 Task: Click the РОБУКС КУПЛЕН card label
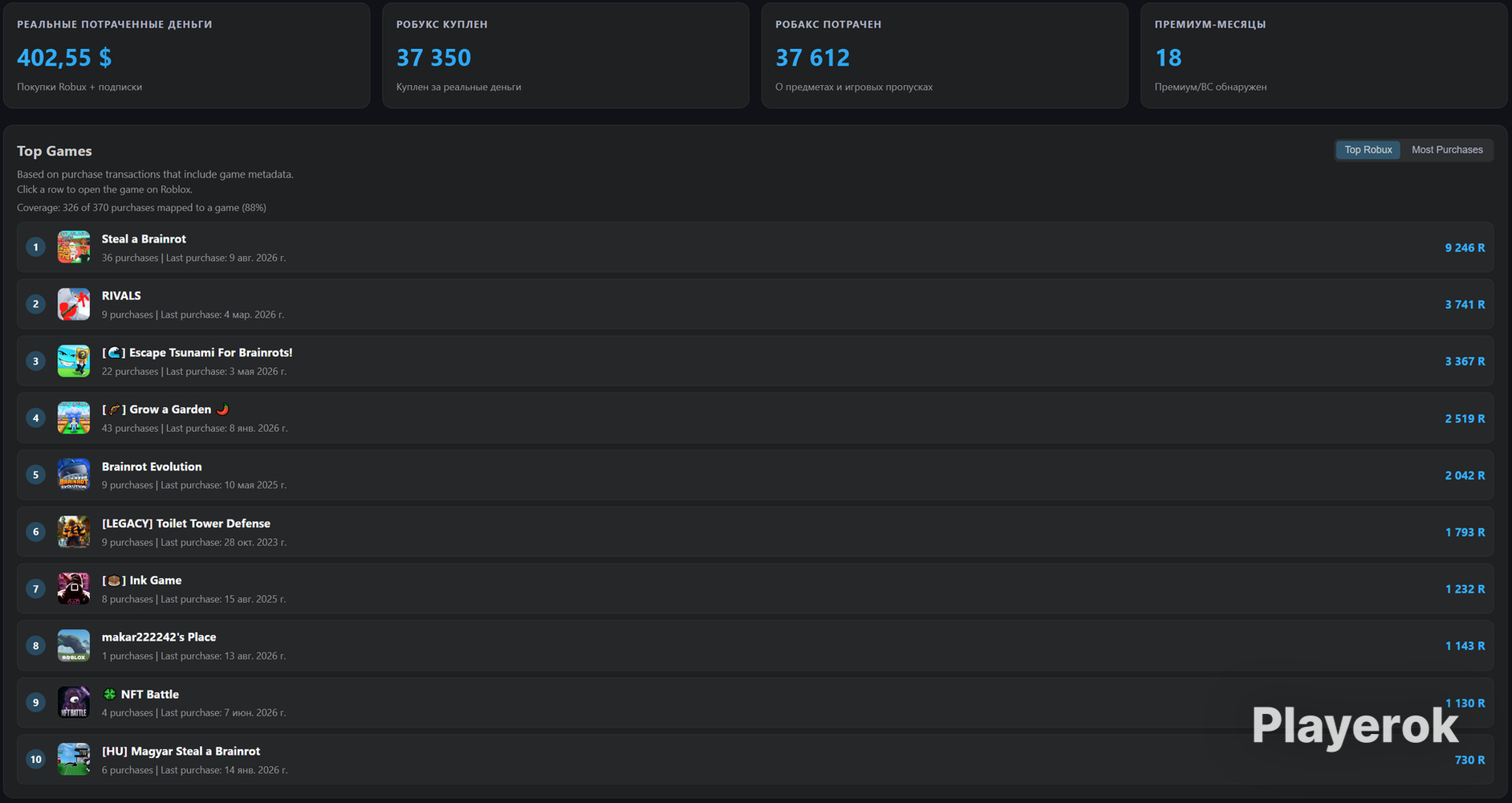(x=442, y=25)
